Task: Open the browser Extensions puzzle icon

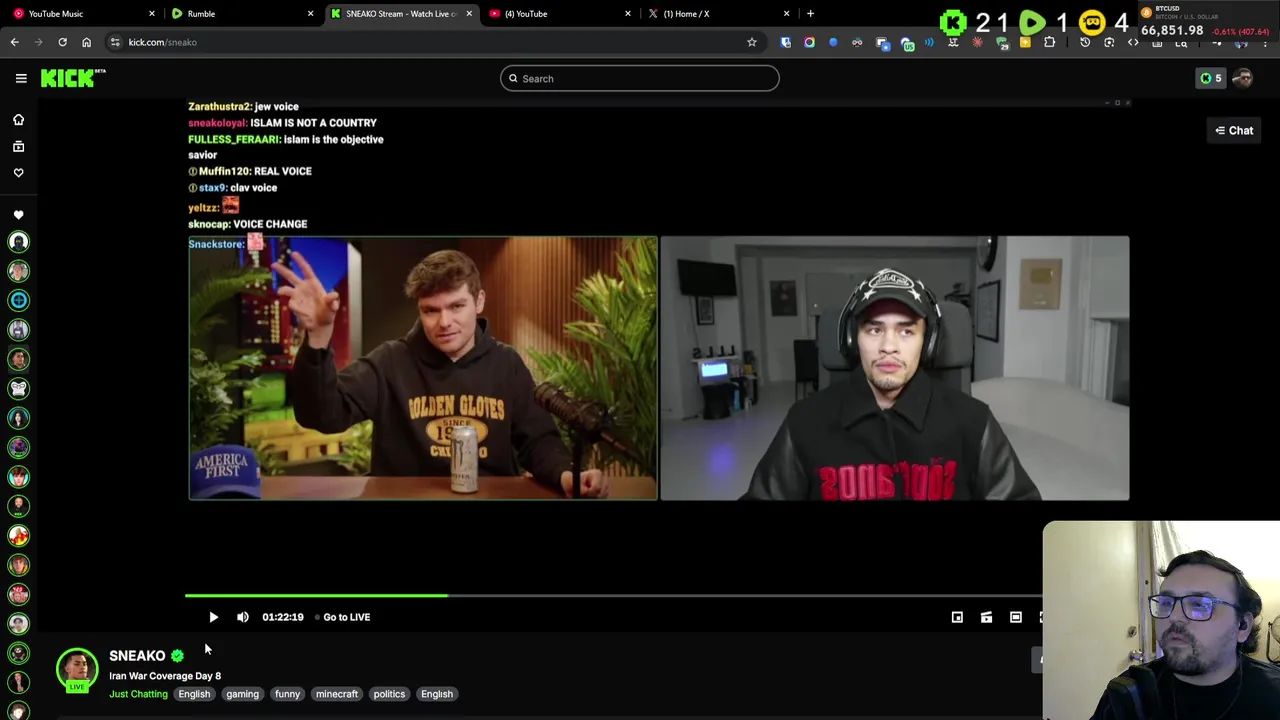Action: 1049,42
